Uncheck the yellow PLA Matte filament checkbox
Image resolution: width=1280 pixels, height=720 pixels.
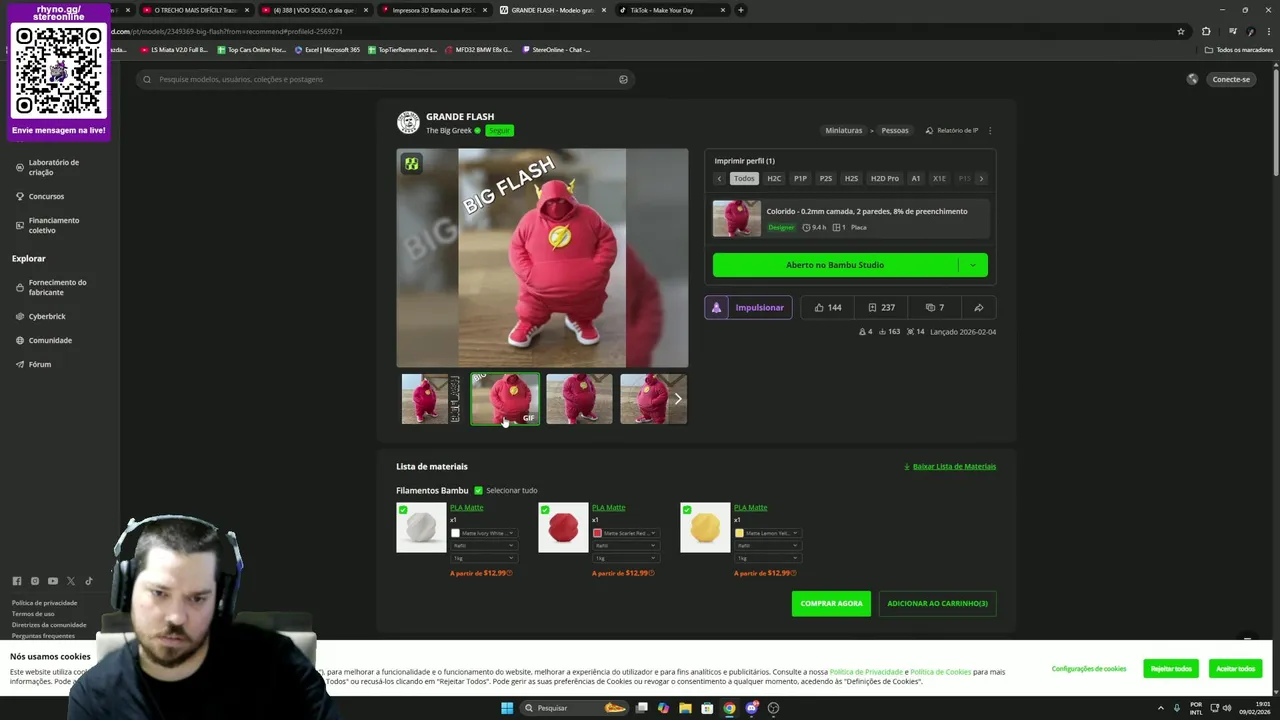[687, 510]
